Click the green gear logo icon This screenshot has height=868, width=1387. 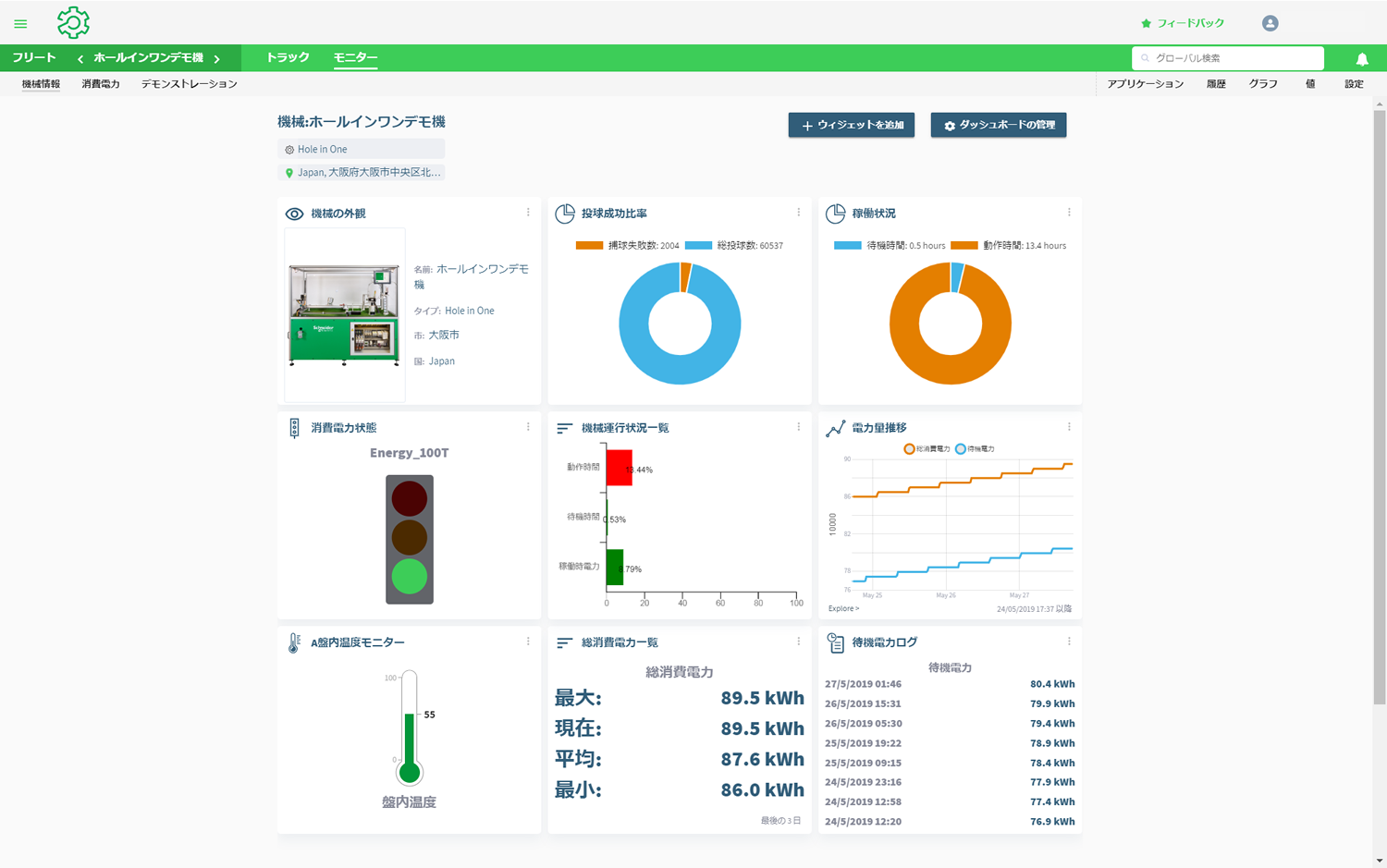[x=73, y=22]
